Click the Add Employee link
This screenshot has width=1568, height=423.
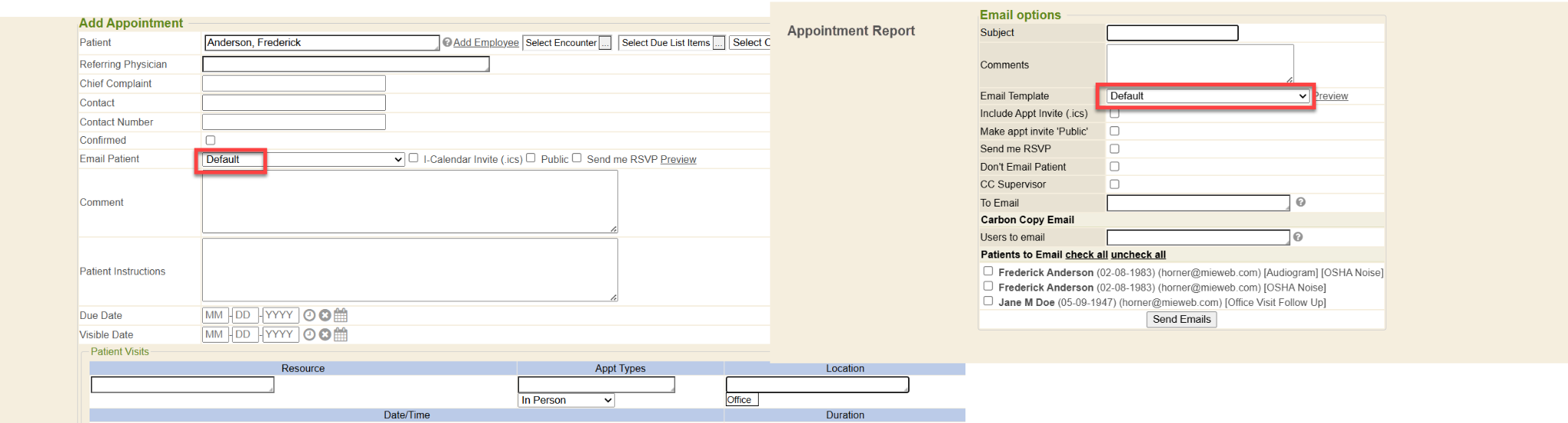(485, 43)
